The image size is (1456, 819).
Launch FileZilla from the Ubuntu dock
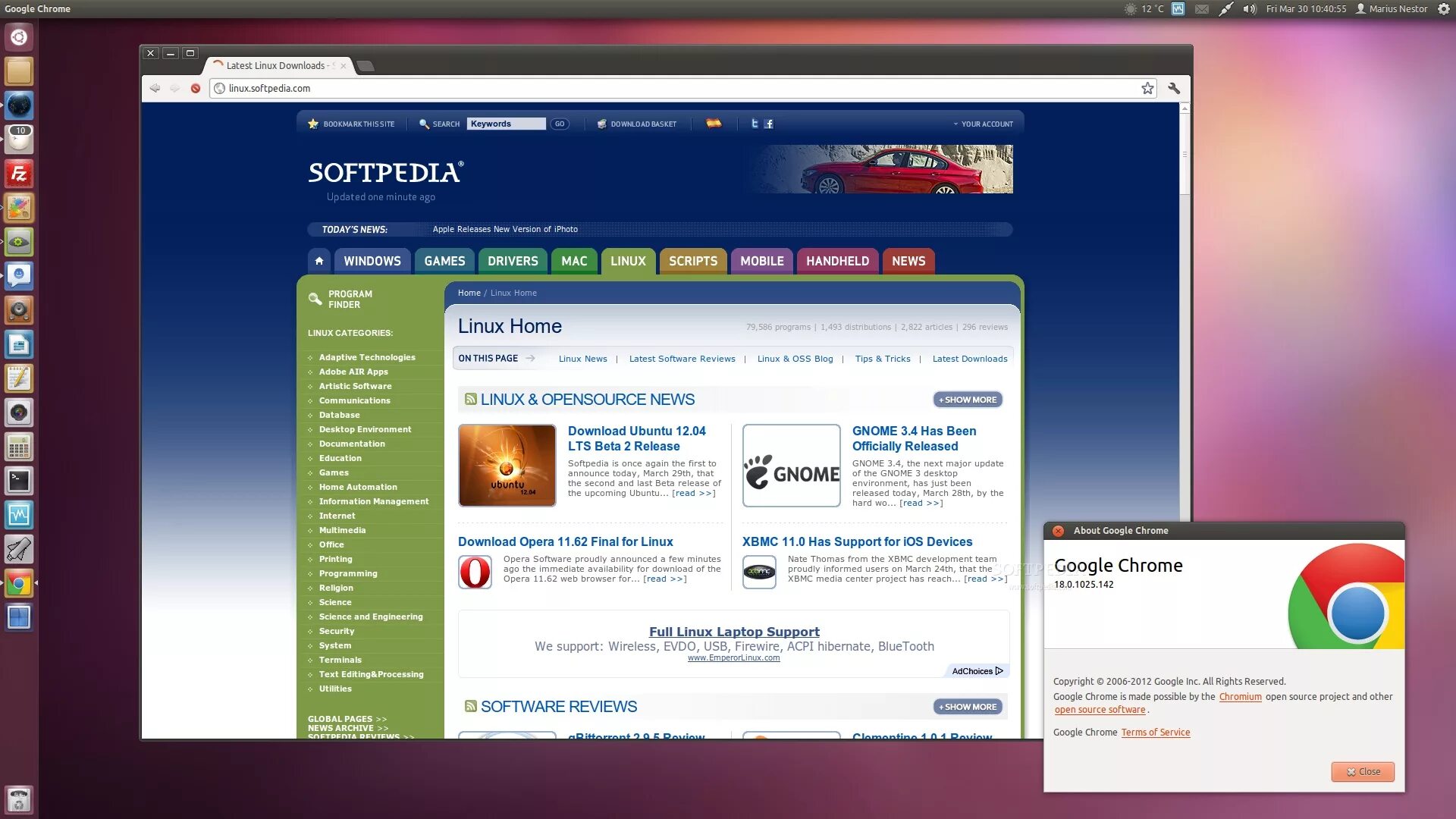click(19, 174)
